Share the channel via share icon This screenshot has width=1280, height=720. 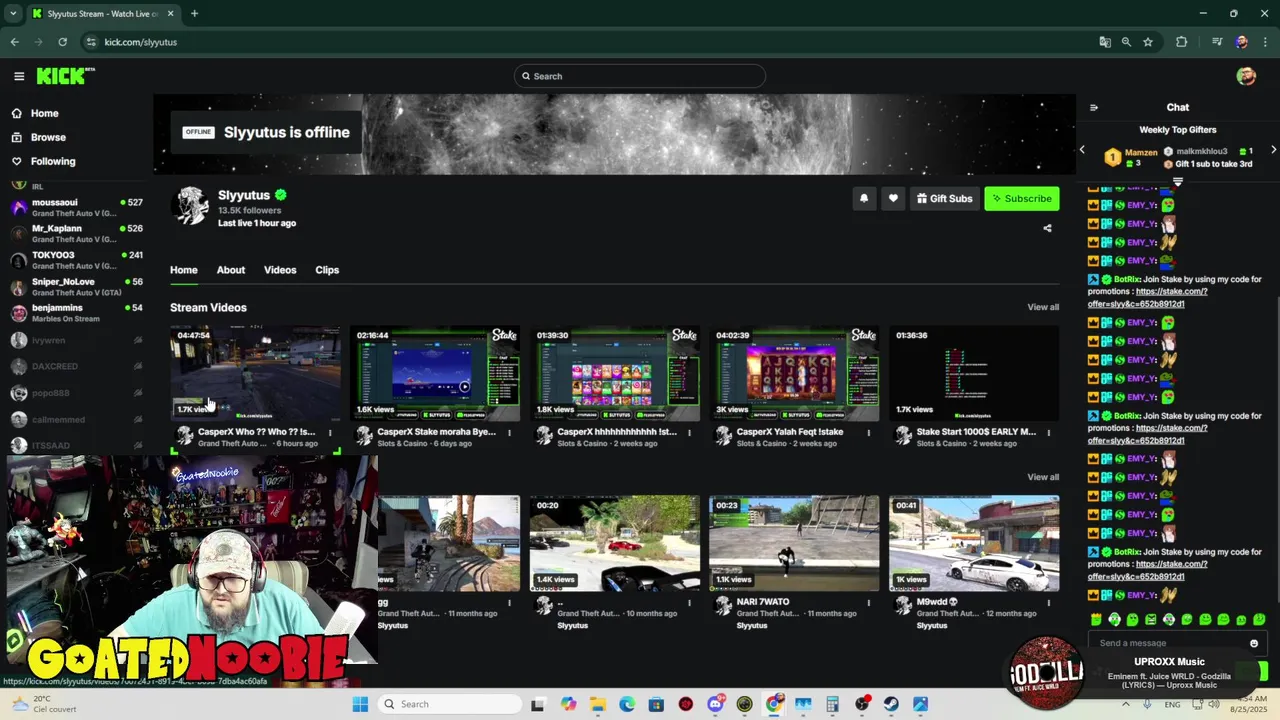pyautogui.click(x=1047, y=228)
